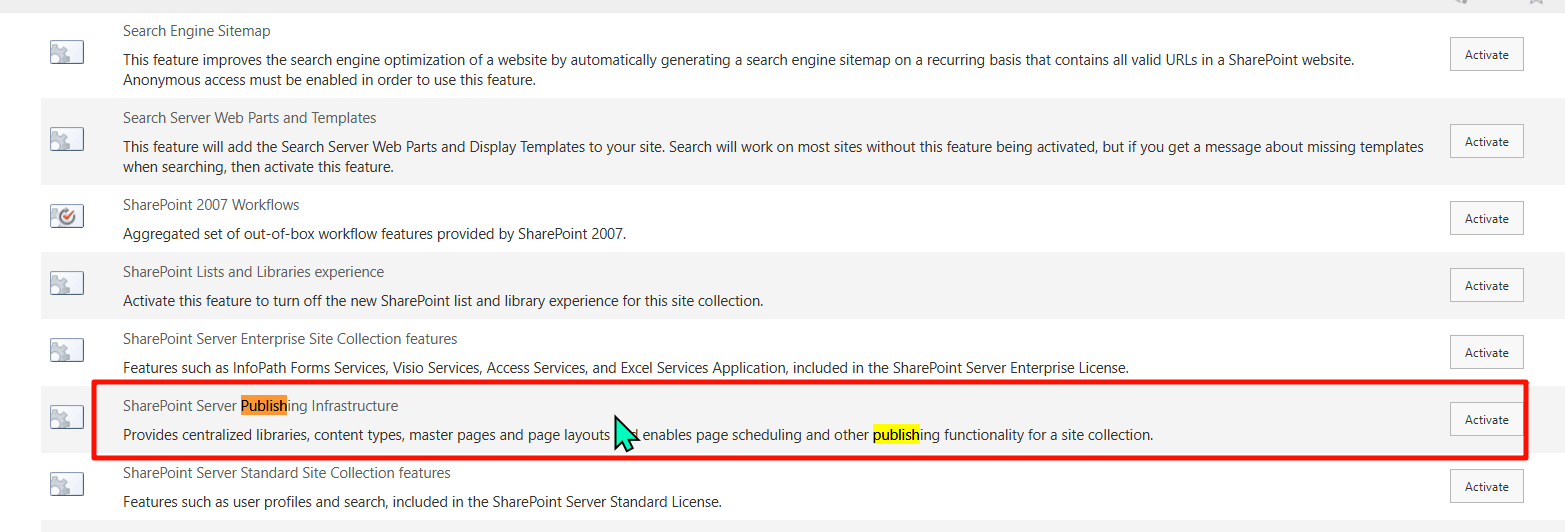Select 'SharePoint Server Standard Site Collection features' title
Viewport: 1565px width, 532px height.
coord(287,473)
